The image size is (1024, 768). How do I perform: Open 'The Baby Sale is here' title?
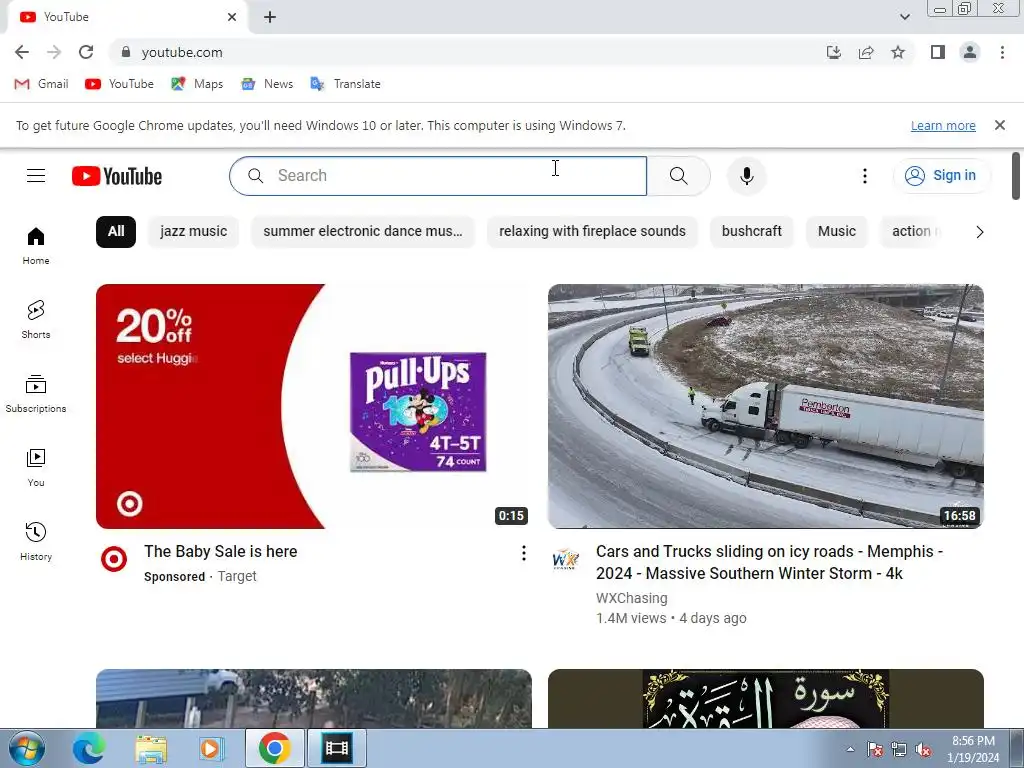pyautogui.click(x=221, y=552)
